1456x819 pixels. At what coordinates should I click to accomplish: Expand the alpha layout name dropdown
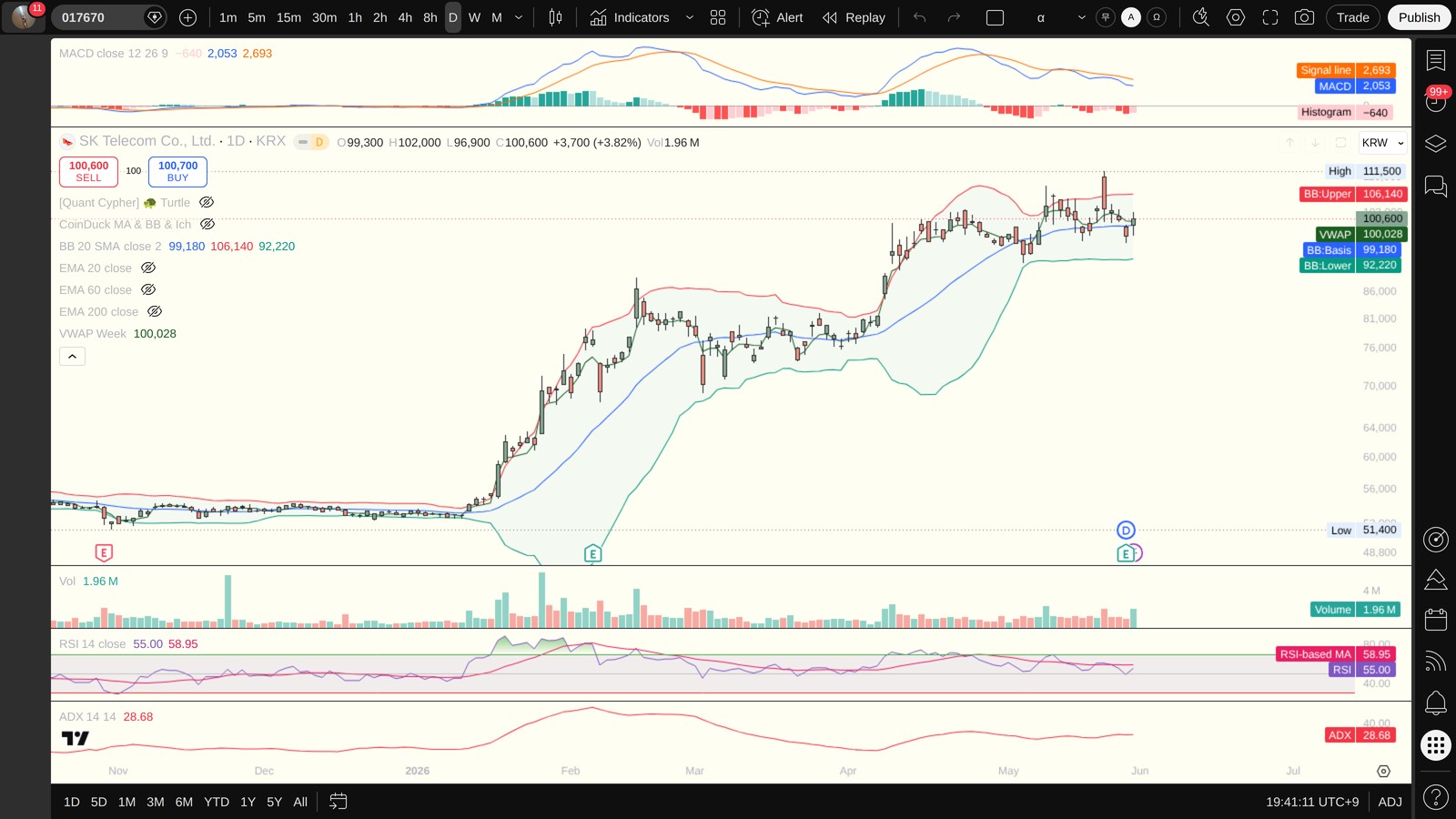coord(1081,17)
